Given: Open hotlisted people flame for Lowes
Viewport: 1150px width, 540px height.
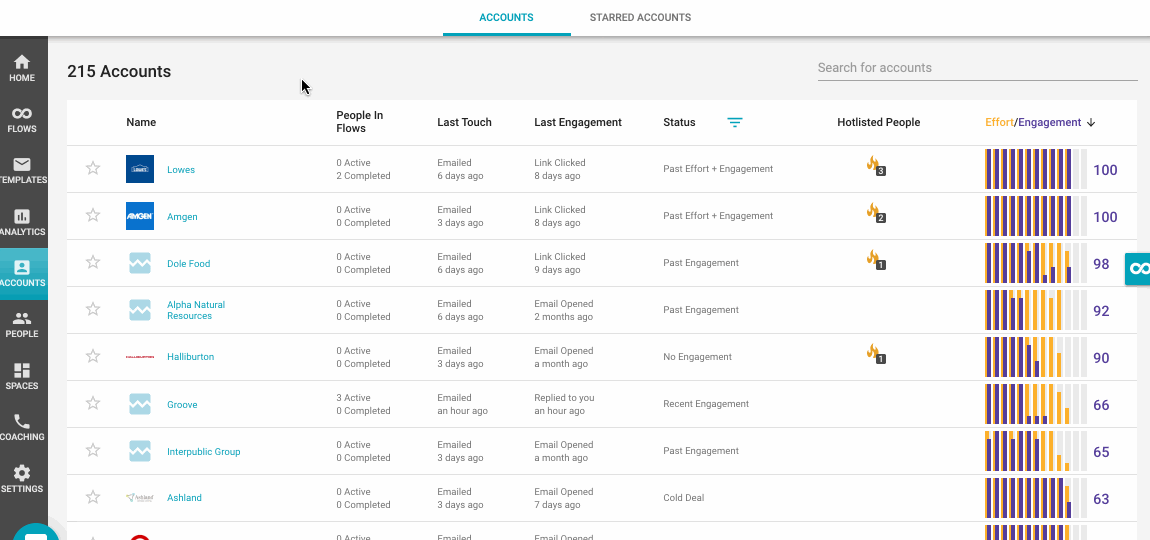Looking at the screenshot, I should pos(876,166).
